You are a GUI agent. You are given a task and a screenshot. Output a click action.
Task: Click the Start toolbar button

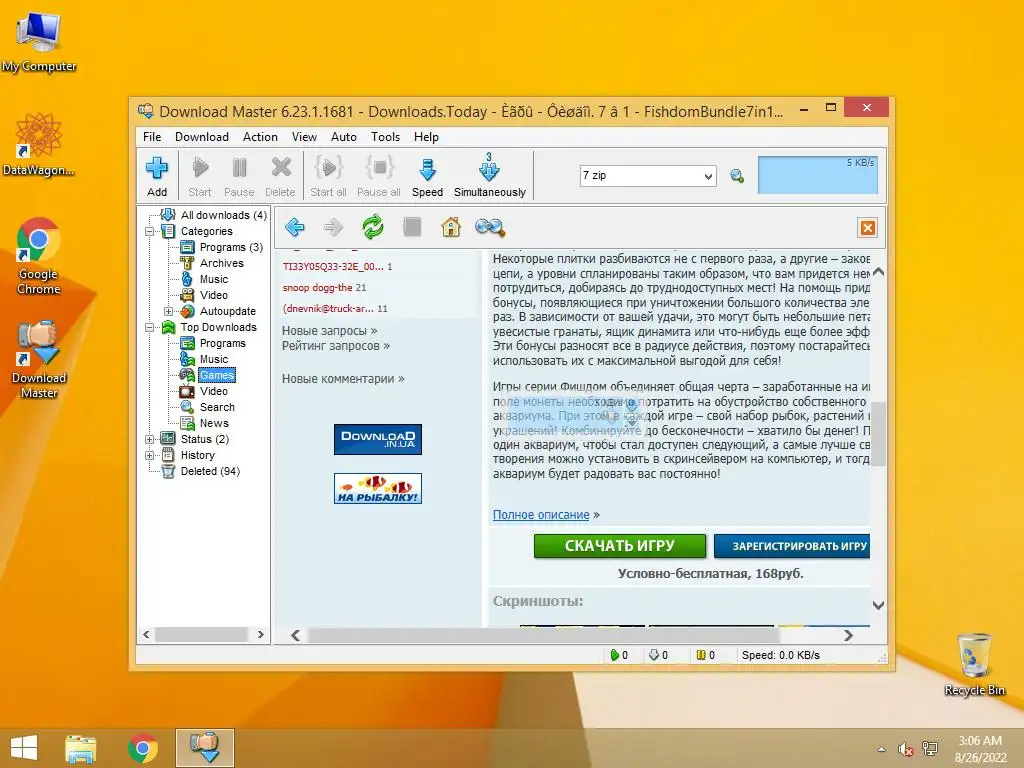pyautogui.click(x=200, y=176)
